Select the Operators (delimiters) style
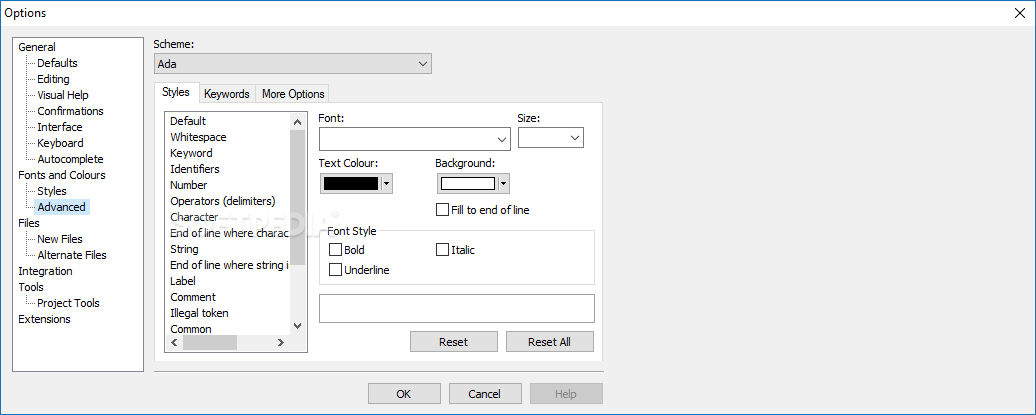1036x415 pixels. click(223, 201)
